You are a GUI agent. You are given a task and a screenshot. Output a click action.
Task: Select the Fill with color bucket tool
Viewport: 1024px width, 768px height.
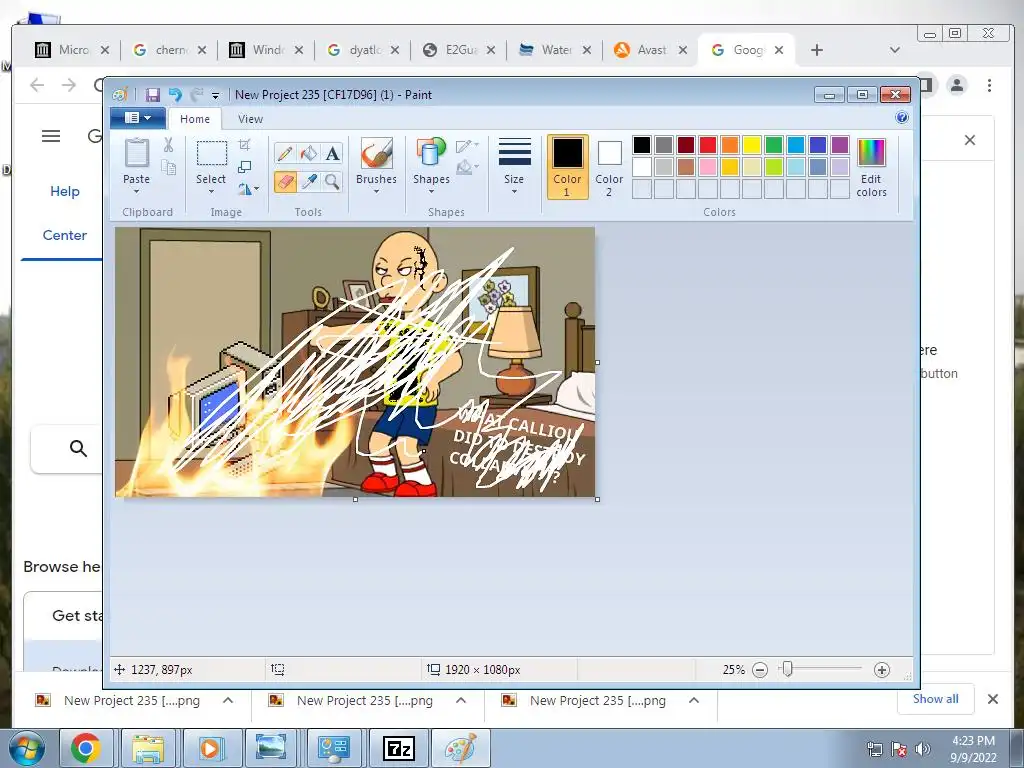308,153
